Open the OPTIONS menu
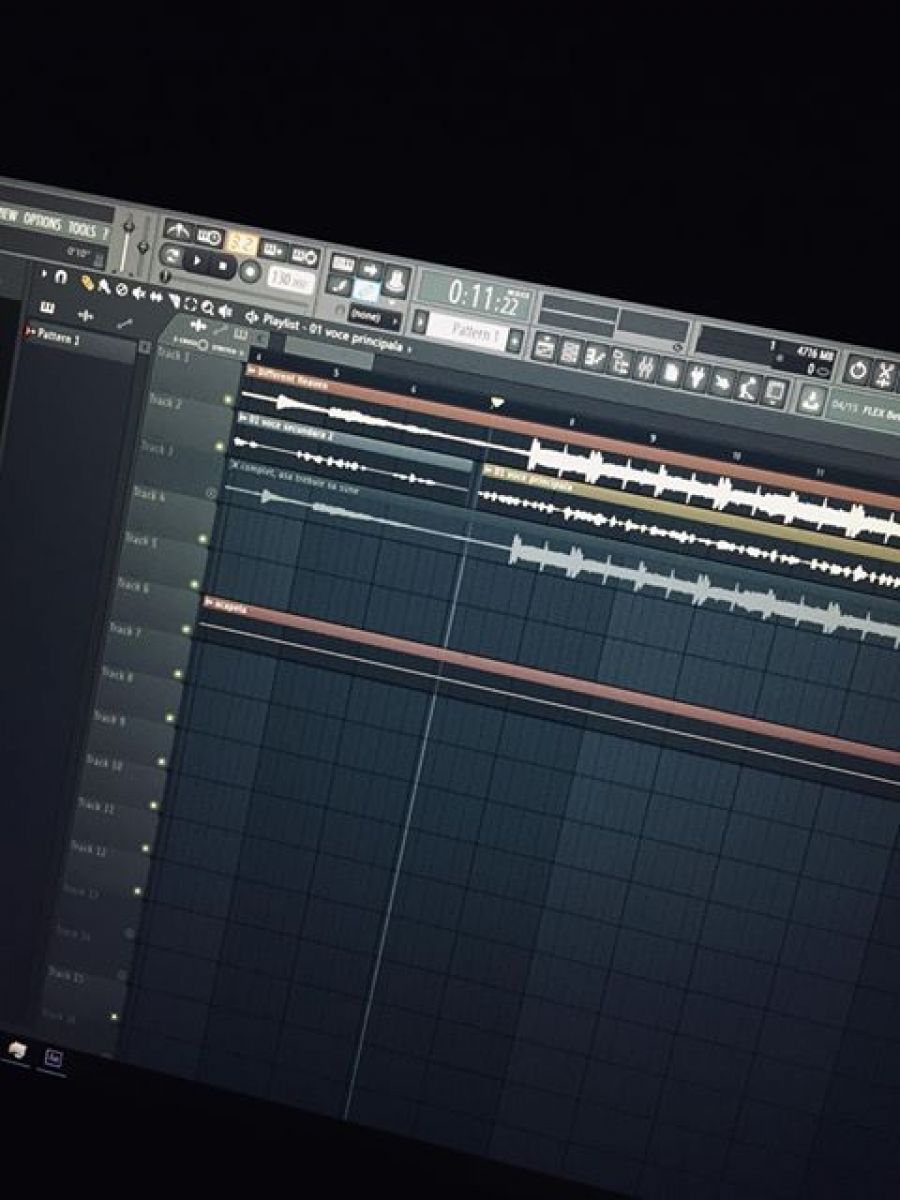Viewport: 900px width, 1200px height. pyautogui.click(x=42, y=222)
